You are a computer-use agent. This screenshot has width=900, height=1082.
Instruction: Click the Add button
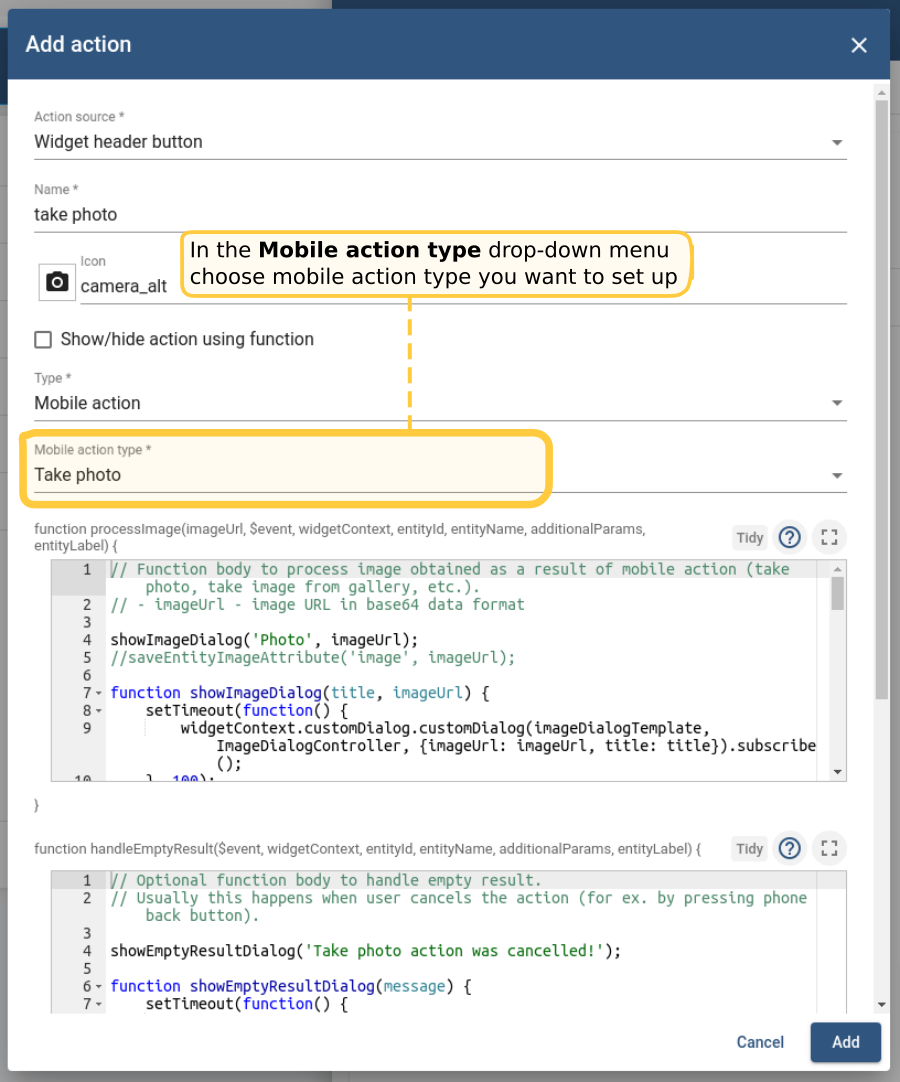pos(845,1042)
